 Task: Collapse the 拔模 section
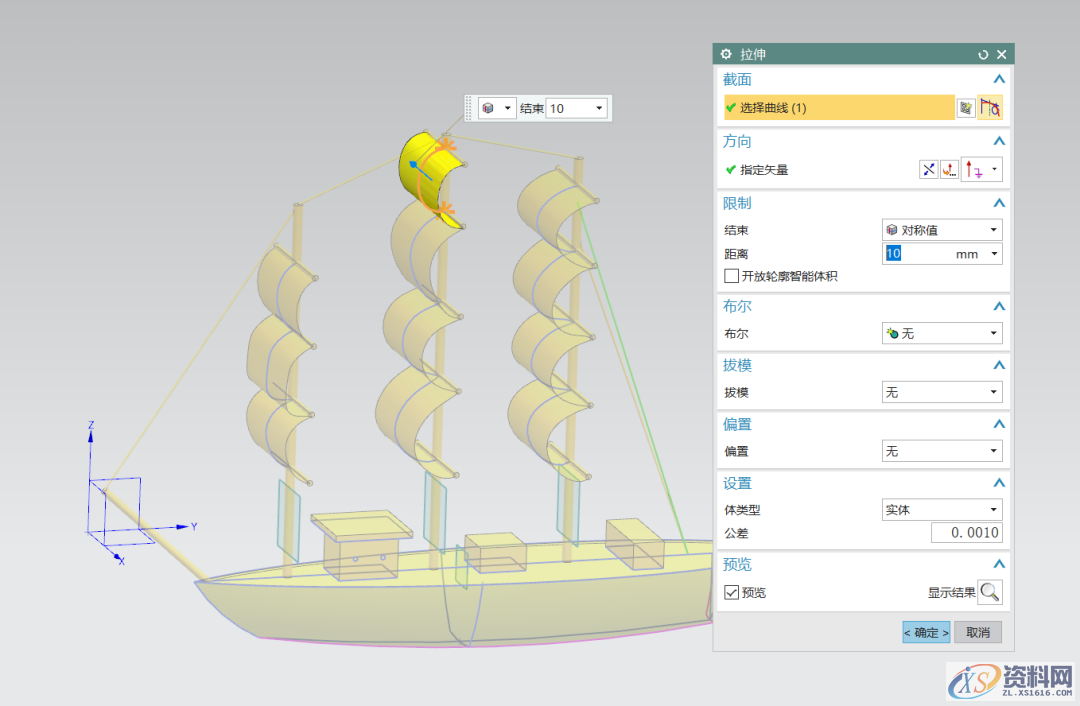997,366
